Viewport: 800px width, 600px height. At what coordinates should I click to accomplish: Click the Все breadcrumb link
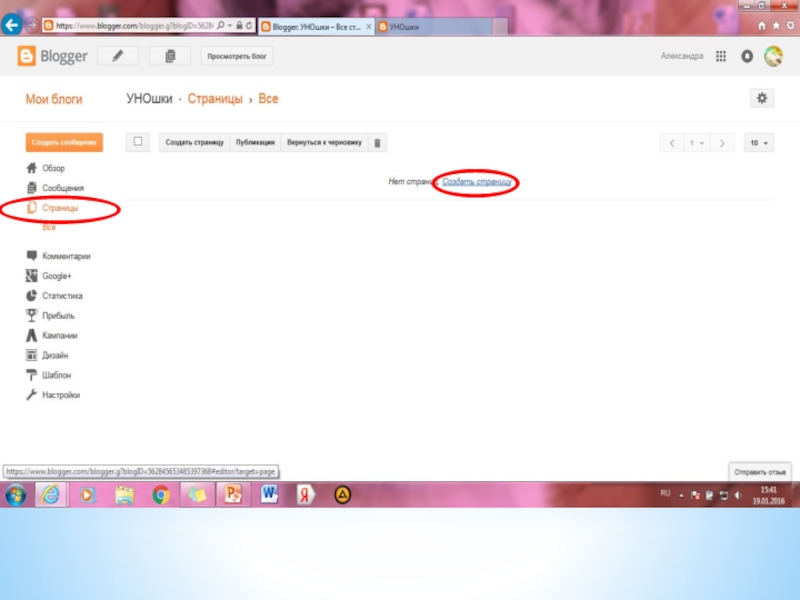268,98
